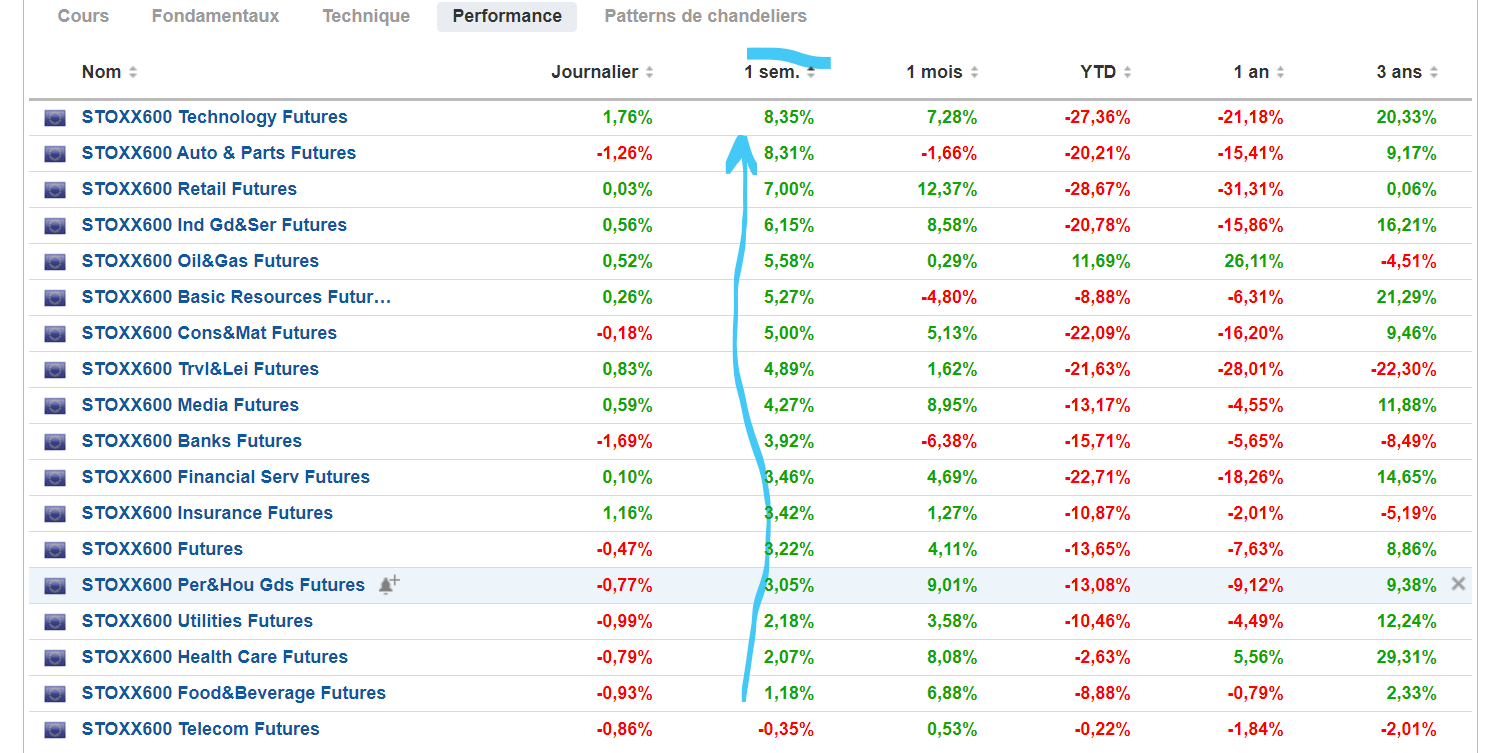Click the flag icon beside STOXX600 Technology Futures
The width and height of the screenshot is (1501, 753).
[x=55, y=118]
